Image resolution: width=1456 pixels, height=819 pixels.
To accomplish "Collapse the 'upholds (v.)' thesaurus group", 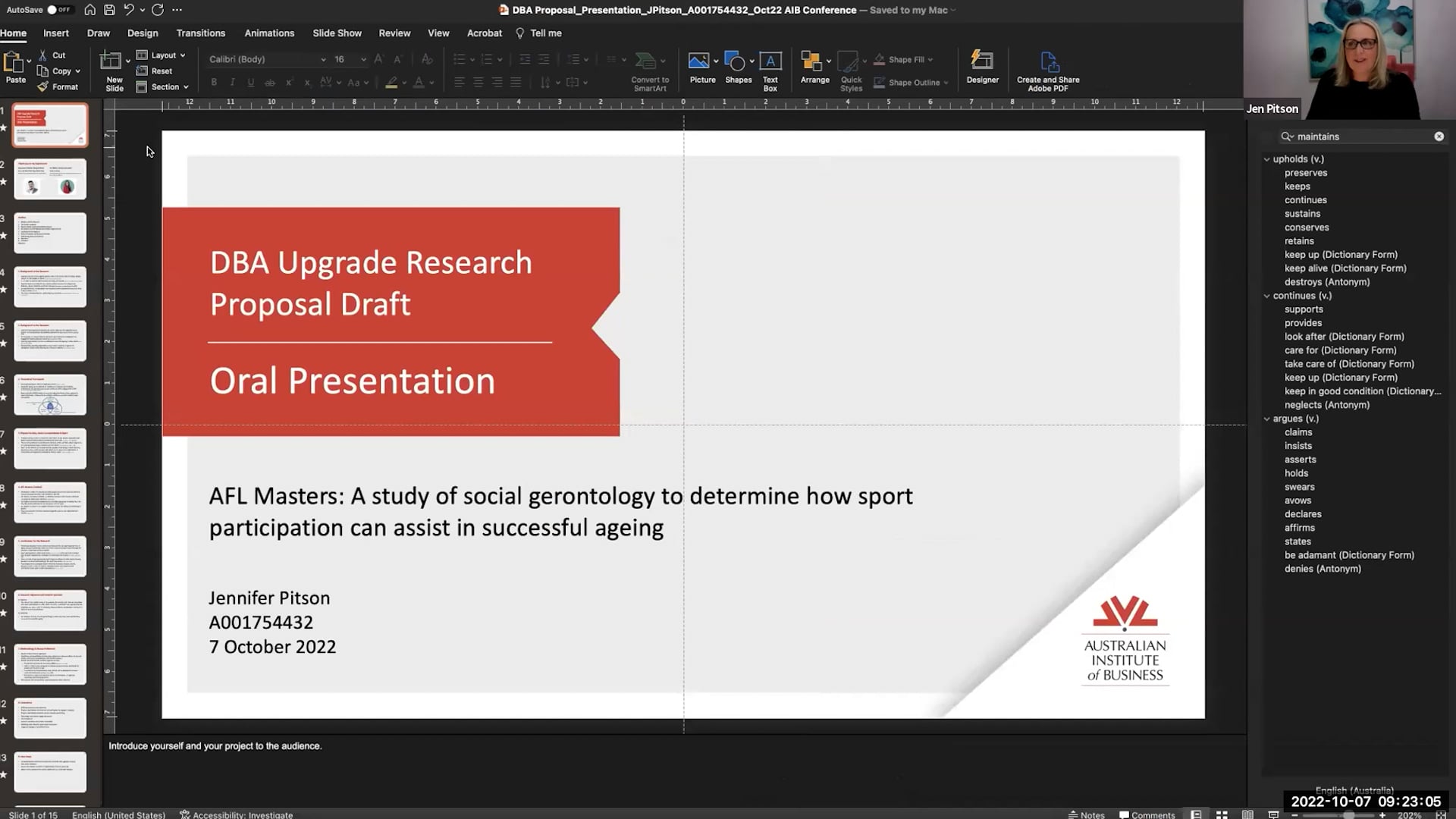I will coord(1266,159).
